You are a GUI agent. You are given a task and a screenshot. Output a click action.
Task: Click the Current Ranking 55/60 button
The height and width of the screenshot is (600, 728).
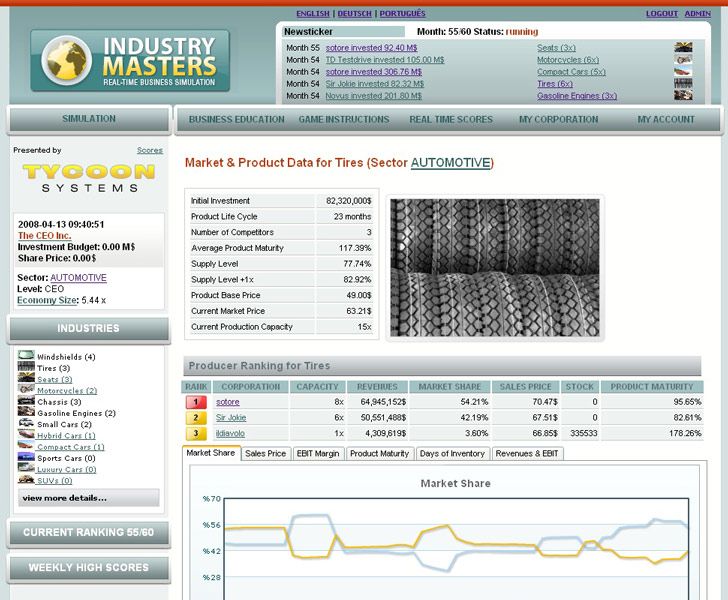(88, 532)
